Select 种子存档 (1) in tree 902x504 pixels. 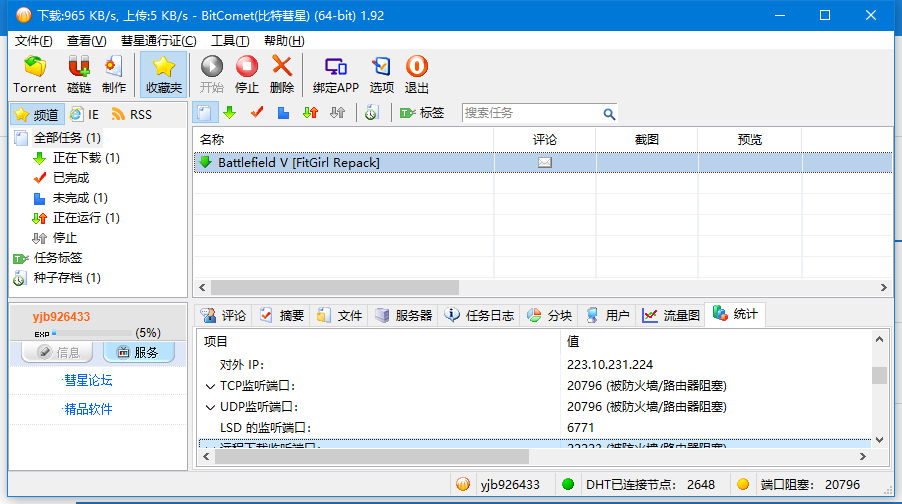tap(67, 278)
